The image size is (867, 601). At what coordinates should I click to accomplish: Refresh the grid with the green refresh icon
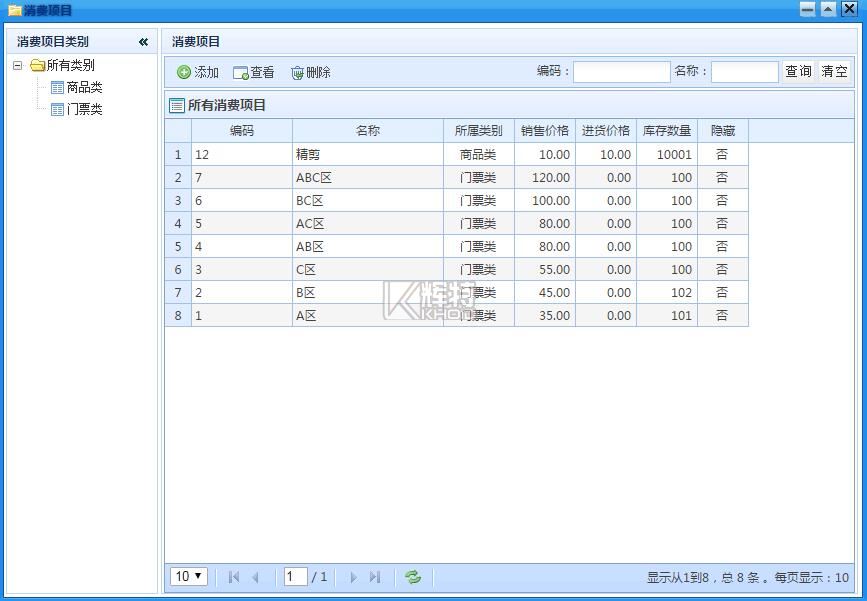[413, 577]
